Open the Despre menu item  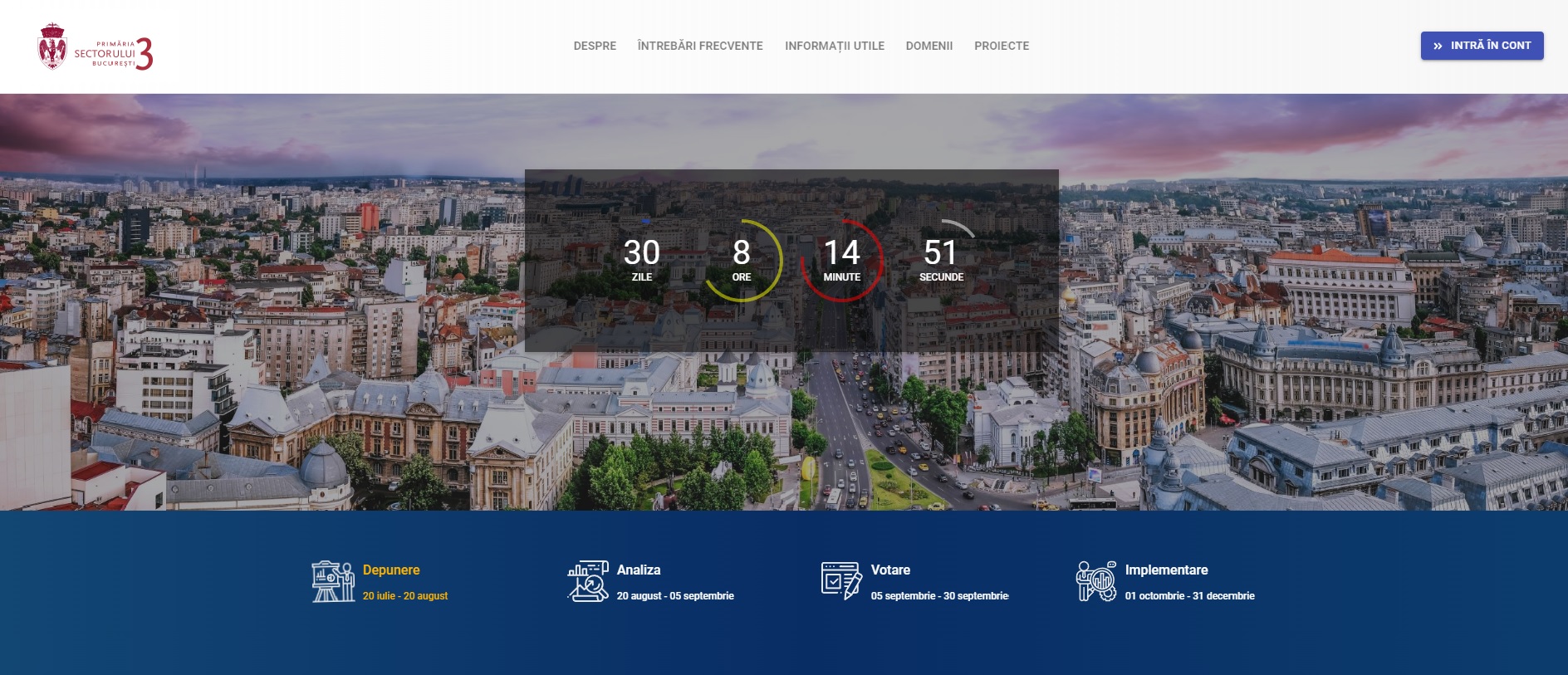pos(595,46)
